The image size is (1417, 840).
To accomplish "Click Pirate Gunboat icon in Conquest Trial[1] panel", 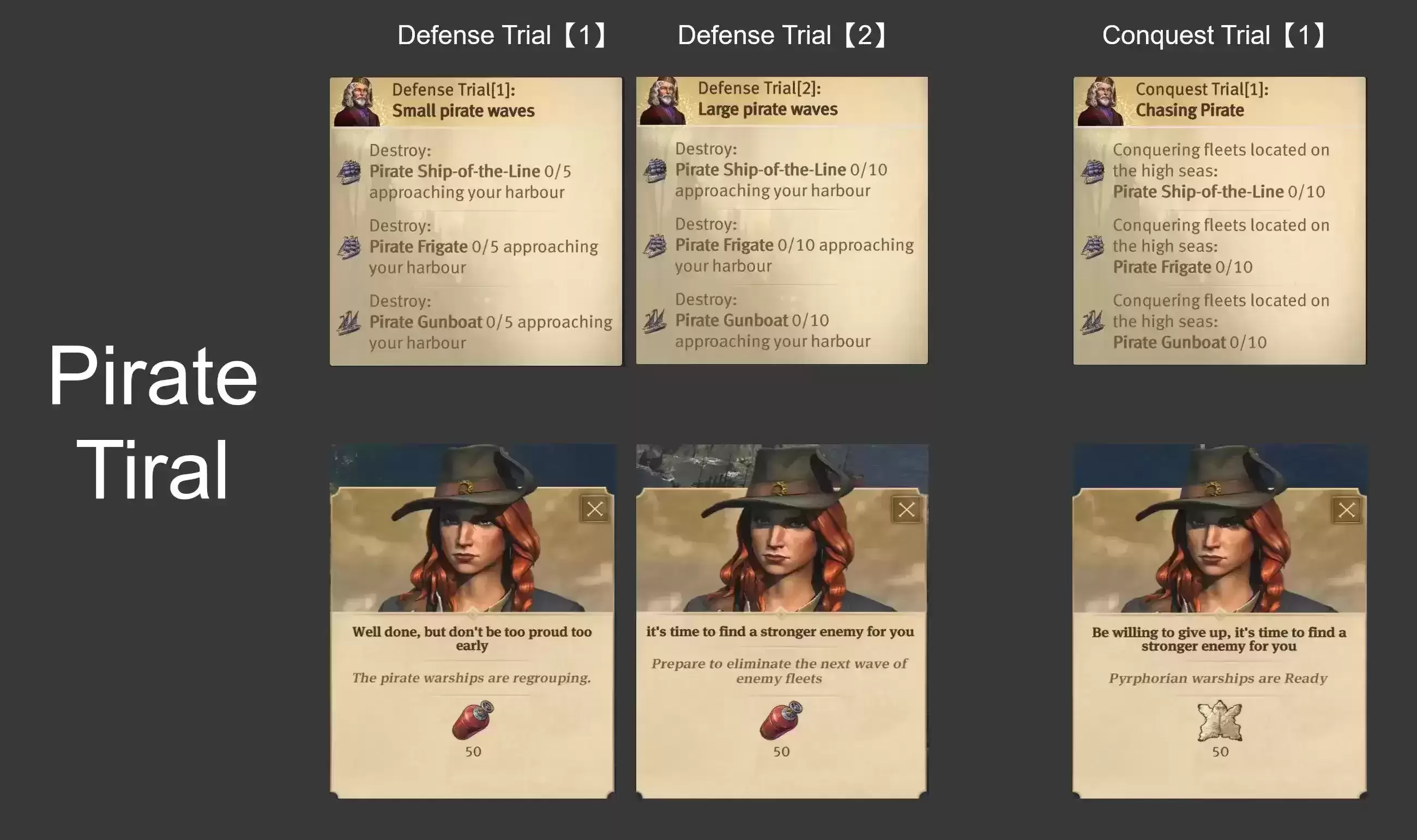I will 1093,322.
